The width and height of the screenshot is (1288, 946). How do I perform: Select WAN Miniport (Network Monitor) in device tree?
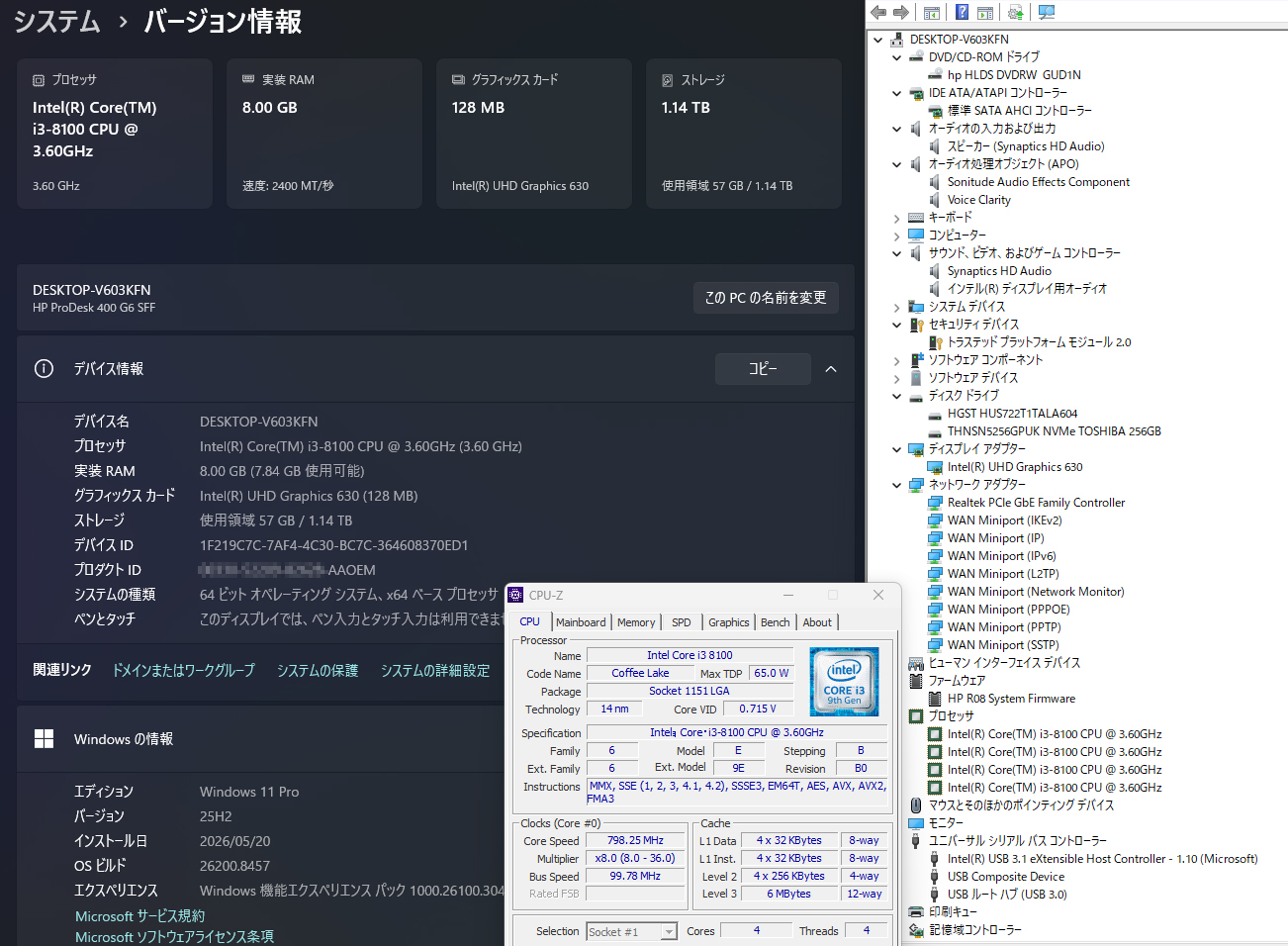coord(1036,592)
